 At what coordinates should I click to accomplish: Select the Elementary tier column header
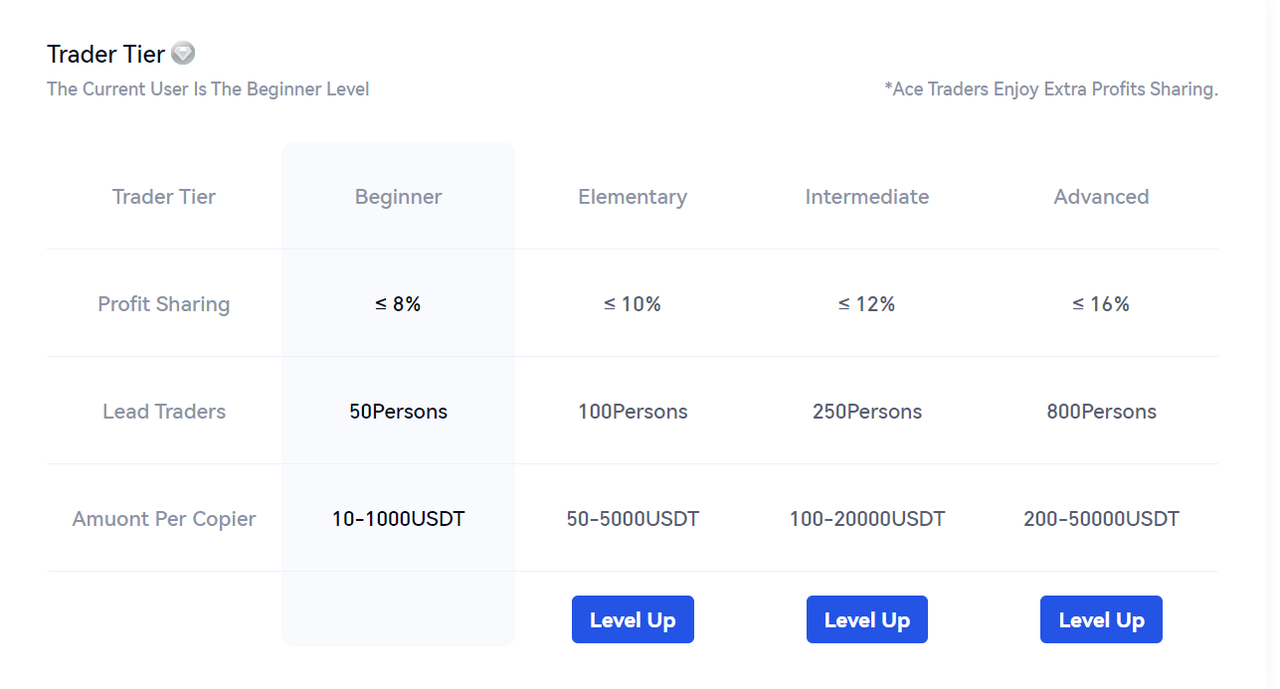(632, 197)
